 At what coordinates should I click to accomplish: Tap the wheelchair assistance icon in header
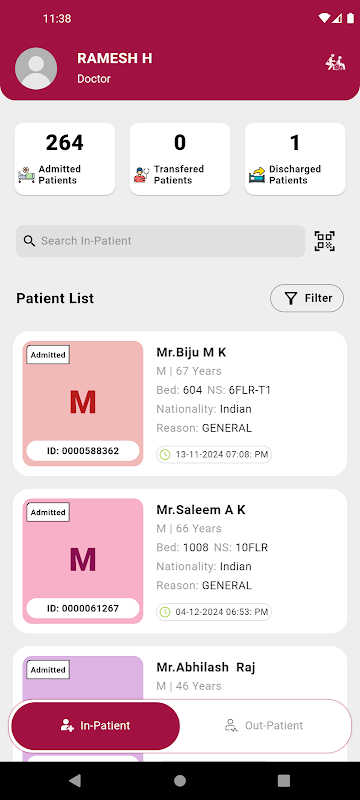pos(335,62)
